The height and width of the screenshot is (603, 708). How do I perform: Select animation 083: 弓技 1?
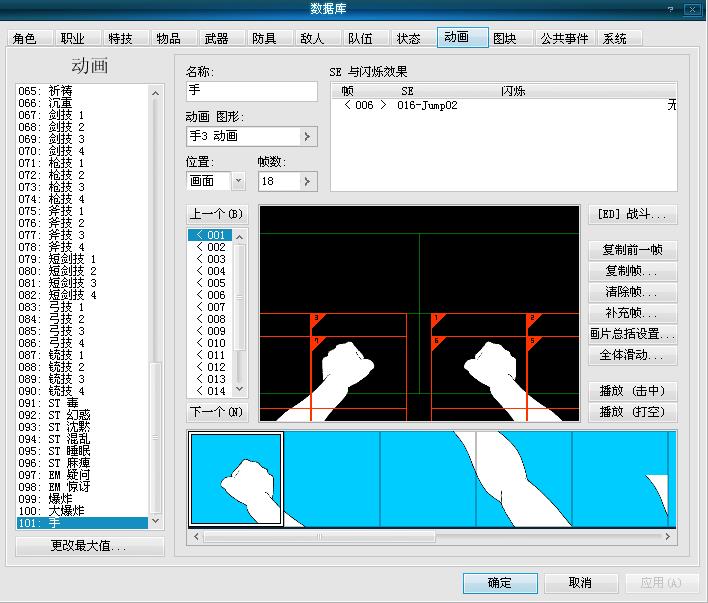82,307
